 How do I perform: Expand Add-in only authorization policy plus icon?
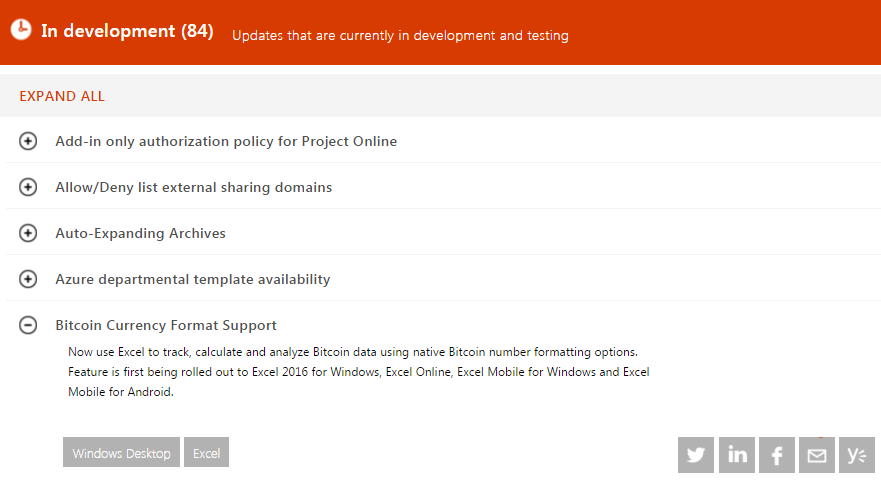(28, 141)
